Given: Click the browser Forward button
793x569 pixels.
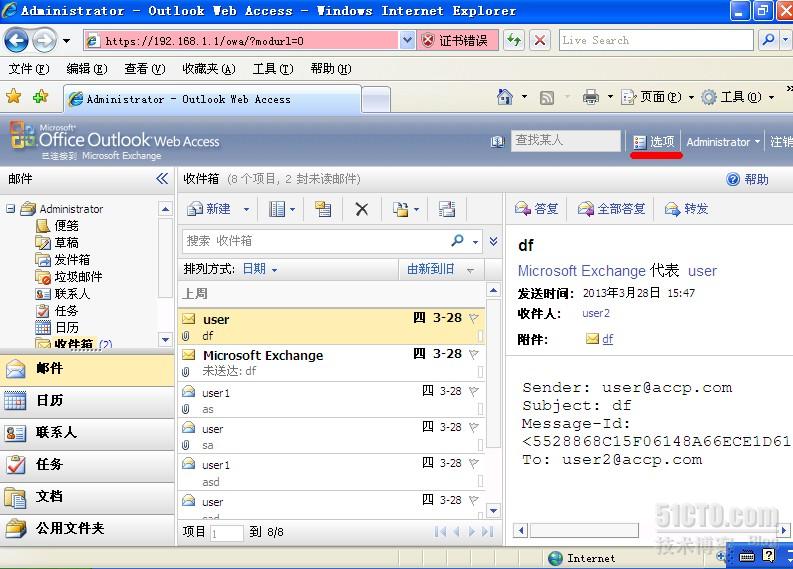Looking at the screenshot, I should pyautogui.click(x=44, y=40).
